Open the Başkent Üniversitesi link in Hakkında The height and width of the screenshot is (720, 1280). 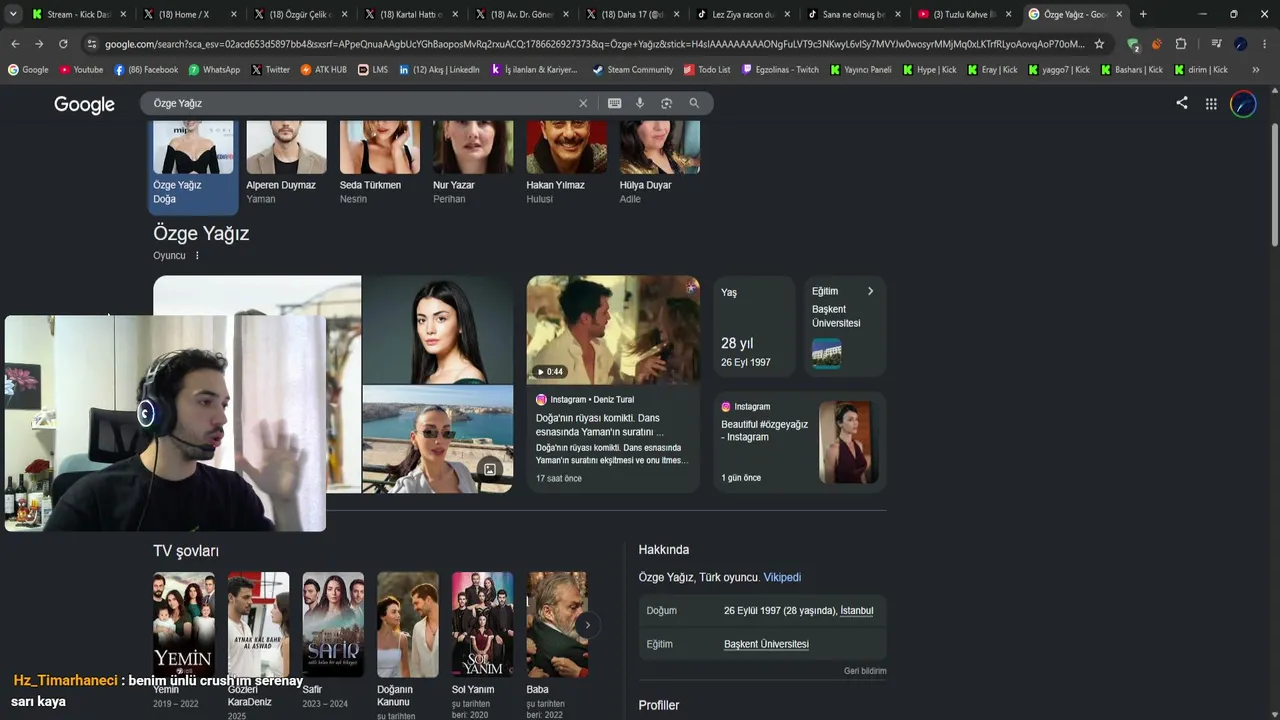click(x=766, y=644)
